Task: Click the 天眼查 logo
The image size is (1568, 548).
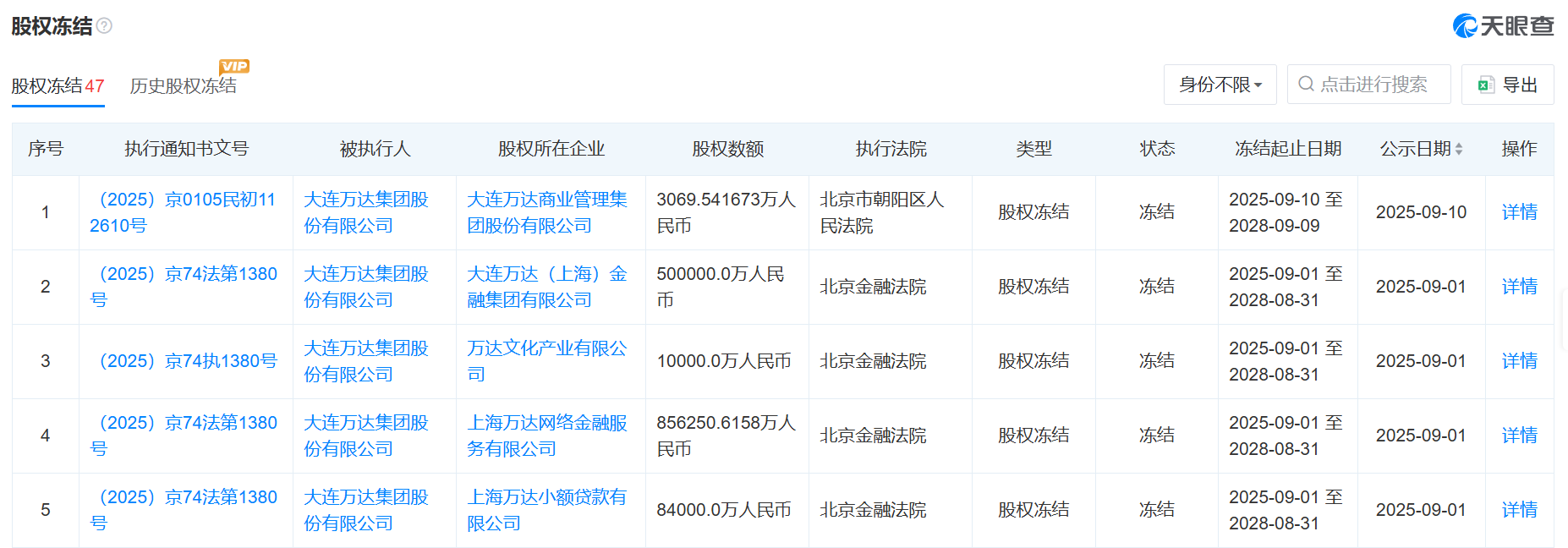Action: tap(1503, 26)
